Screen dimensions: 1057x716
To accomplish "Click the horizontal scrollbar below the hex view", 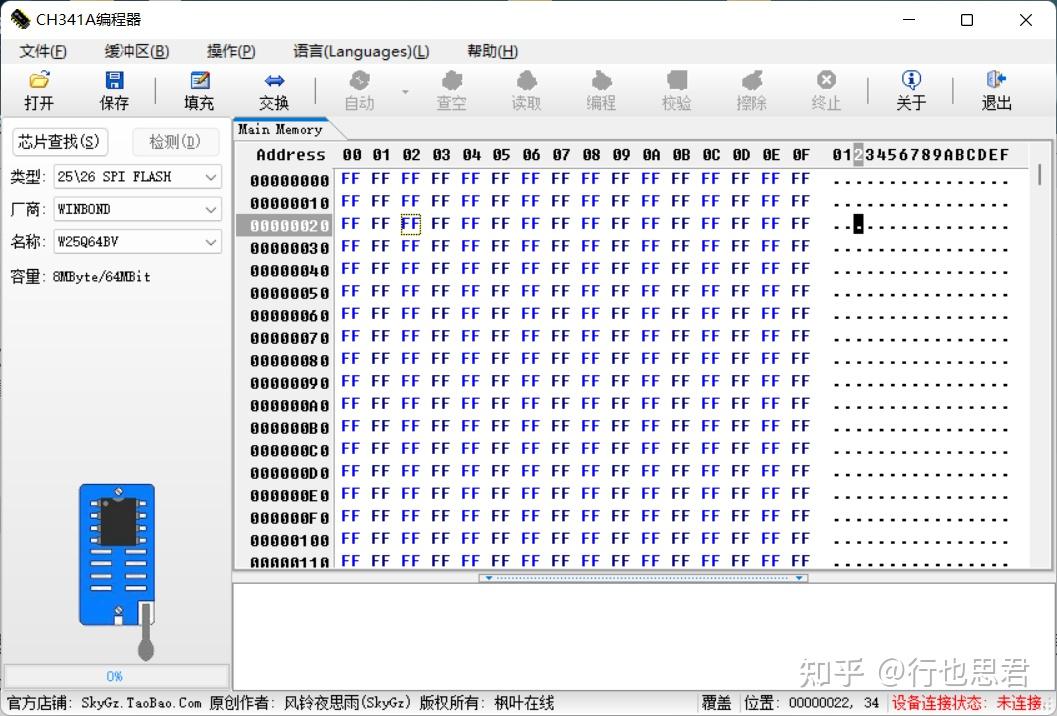I will pos(643,577).
